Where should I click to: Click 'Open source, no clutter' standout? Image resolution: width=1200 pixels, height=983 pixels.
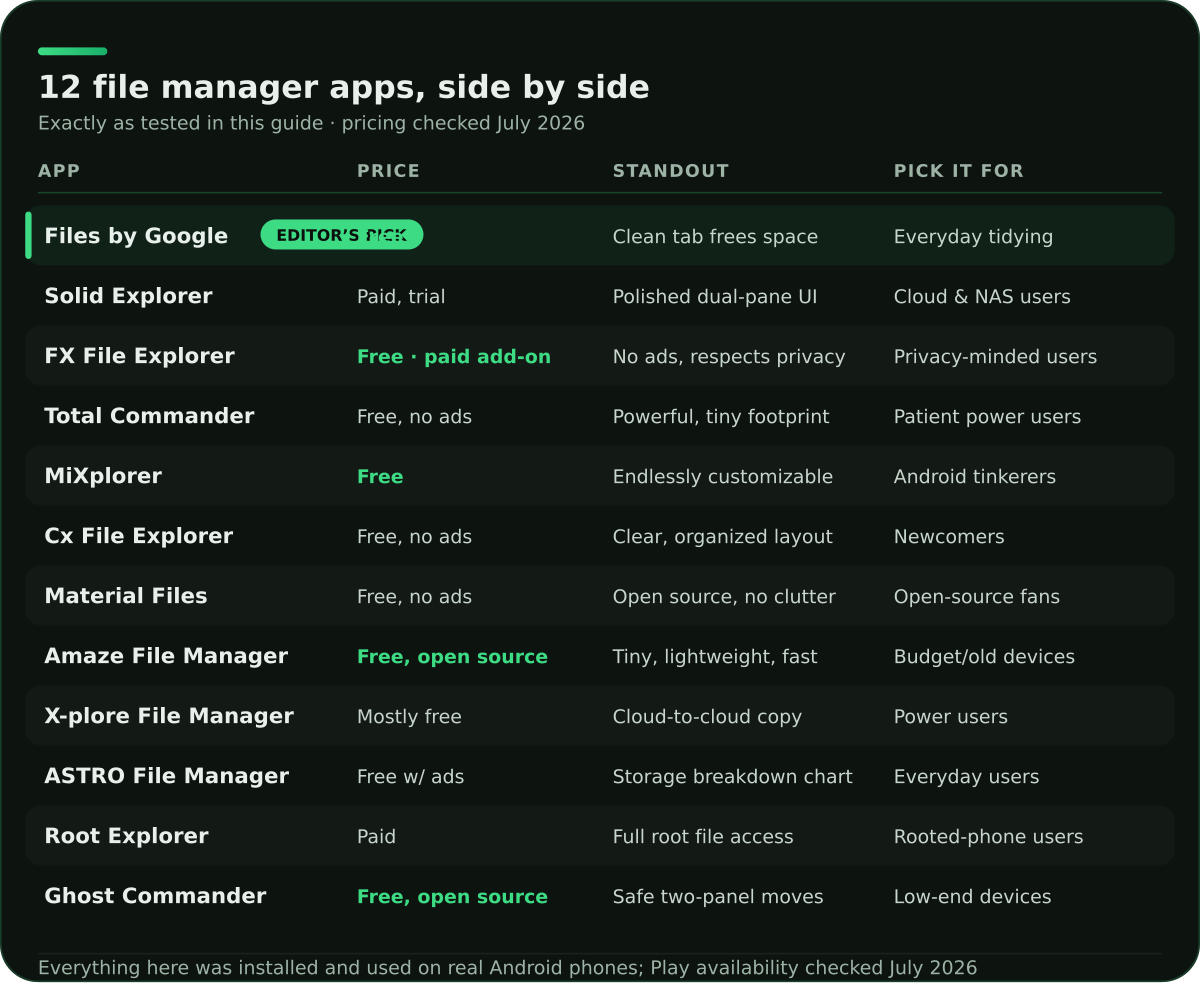coord(724,597)
